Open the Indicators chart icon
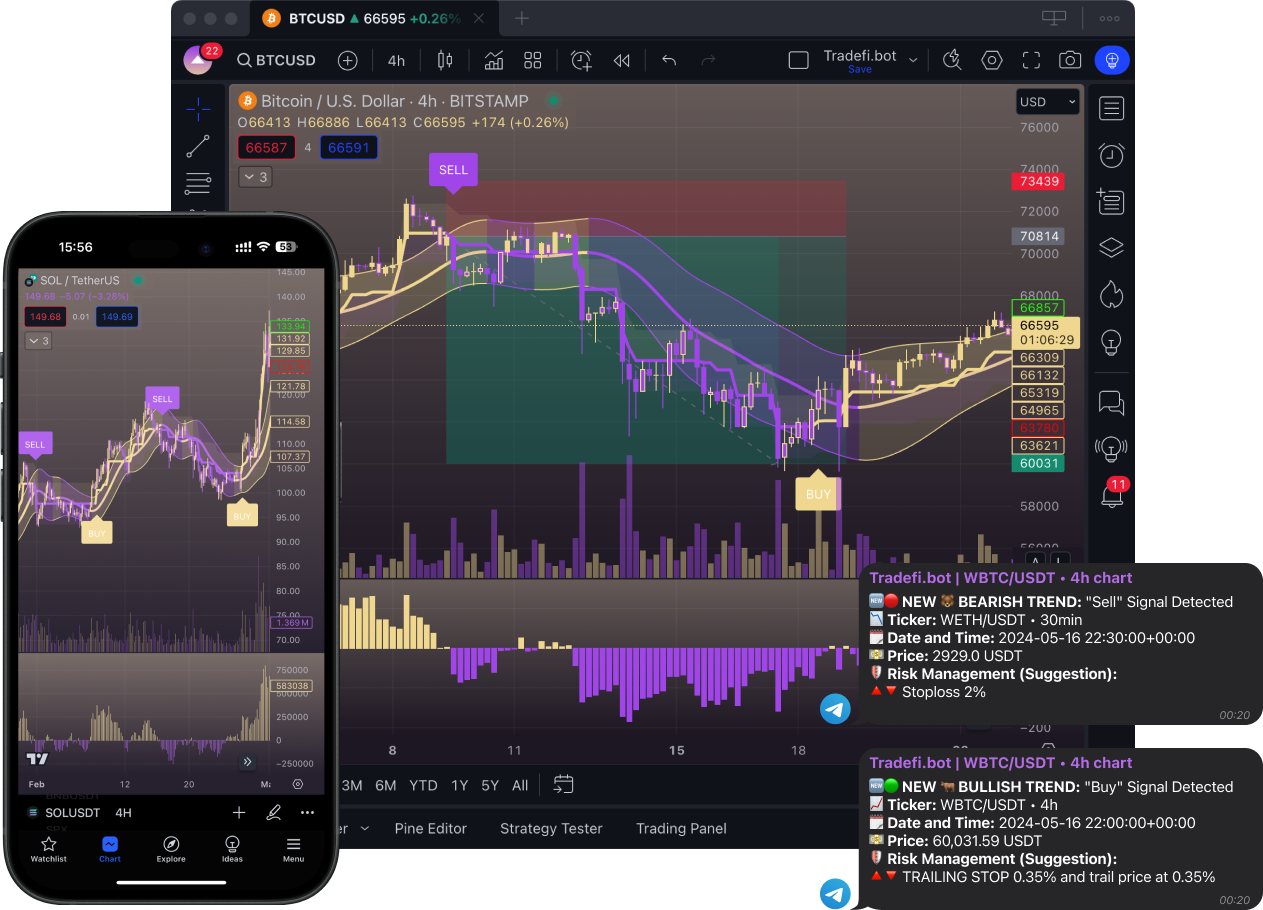Screen dimensions: 1263x910 click(x=493, y=60)
